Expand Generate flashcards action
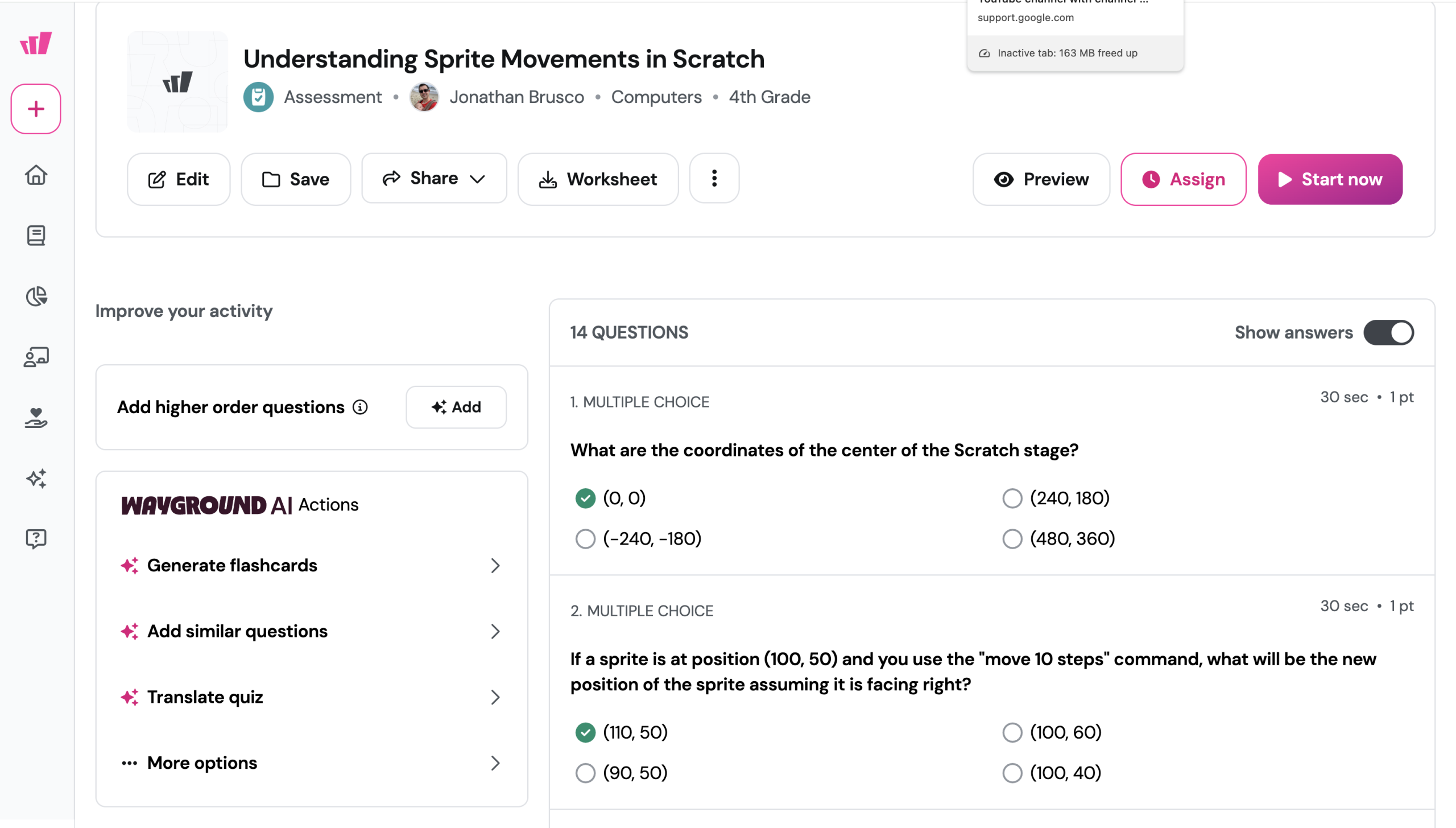 (x=311, y=565)
